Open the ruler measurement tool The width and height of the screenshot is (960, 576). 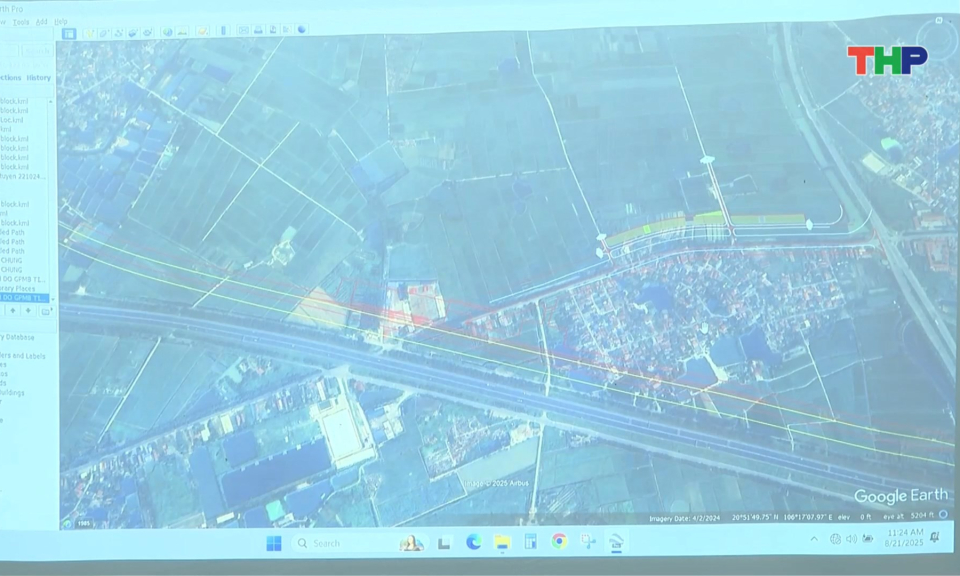223,32
